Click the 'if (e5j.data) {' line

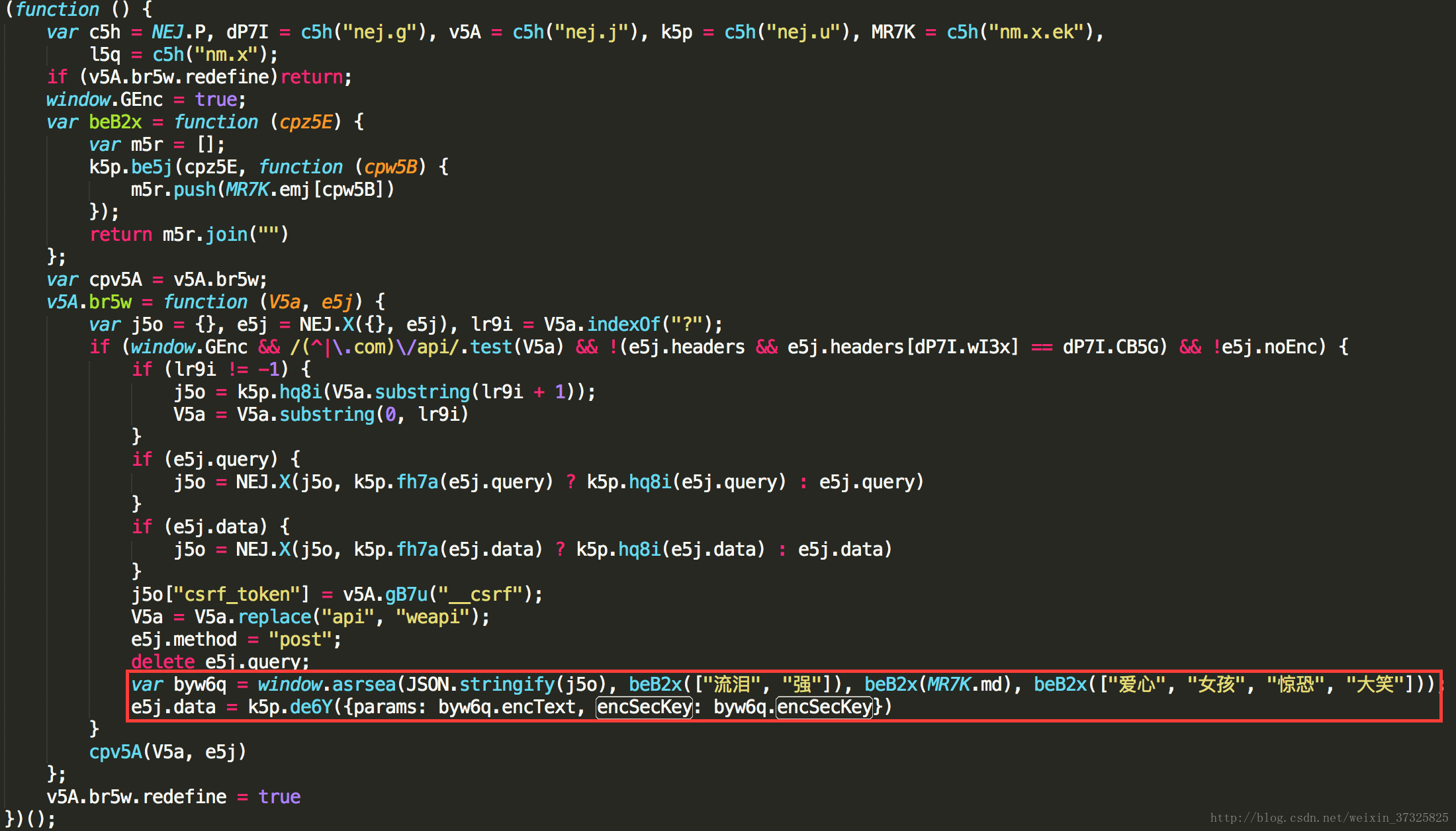tap(210, 527)
